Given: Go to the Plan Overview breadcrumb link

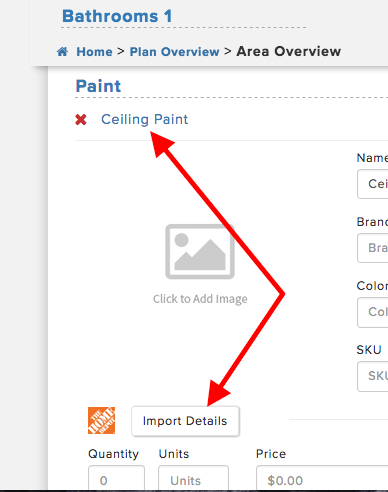Looking at the screenshot, I should [x=174, y=52].
